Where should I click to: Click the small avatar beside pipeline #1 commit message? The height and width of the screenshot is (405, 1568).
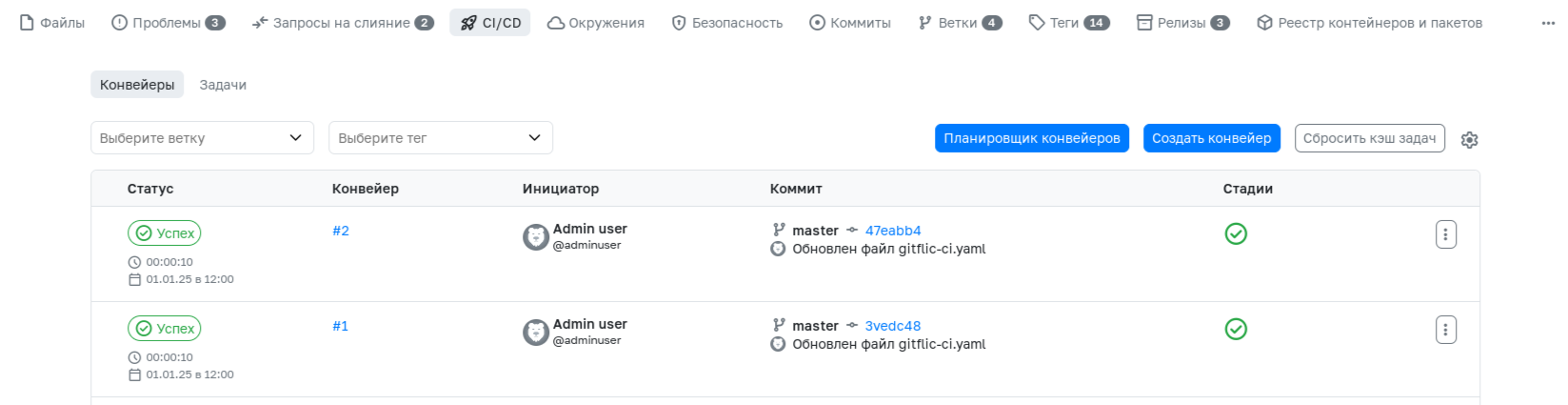(x=778, y=344)
